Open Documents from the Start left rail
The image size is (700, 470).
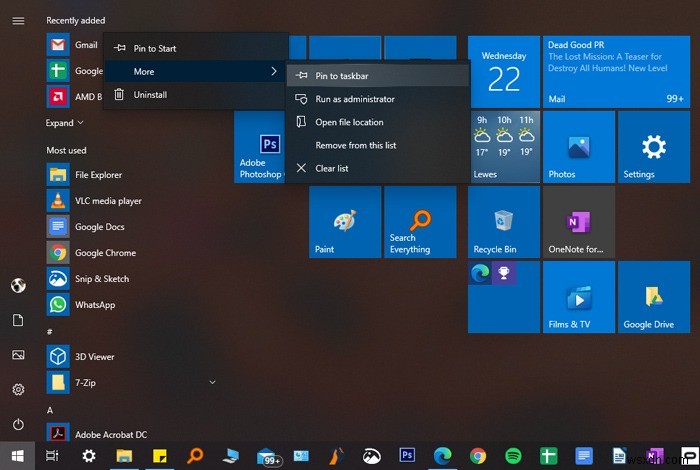tap(18, 320)
